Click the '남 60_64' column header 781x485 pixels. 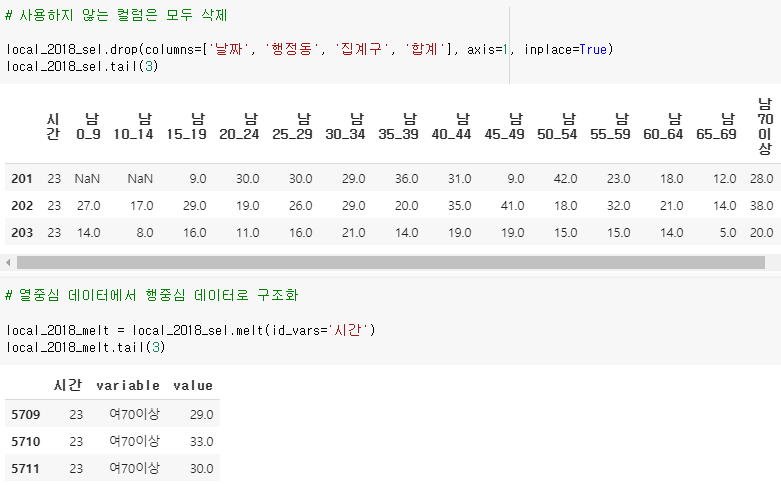coord(663,126)
